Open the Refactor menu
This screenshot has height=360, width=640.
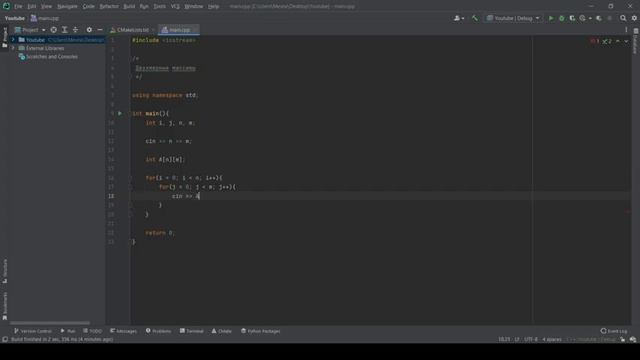(109, 7)
